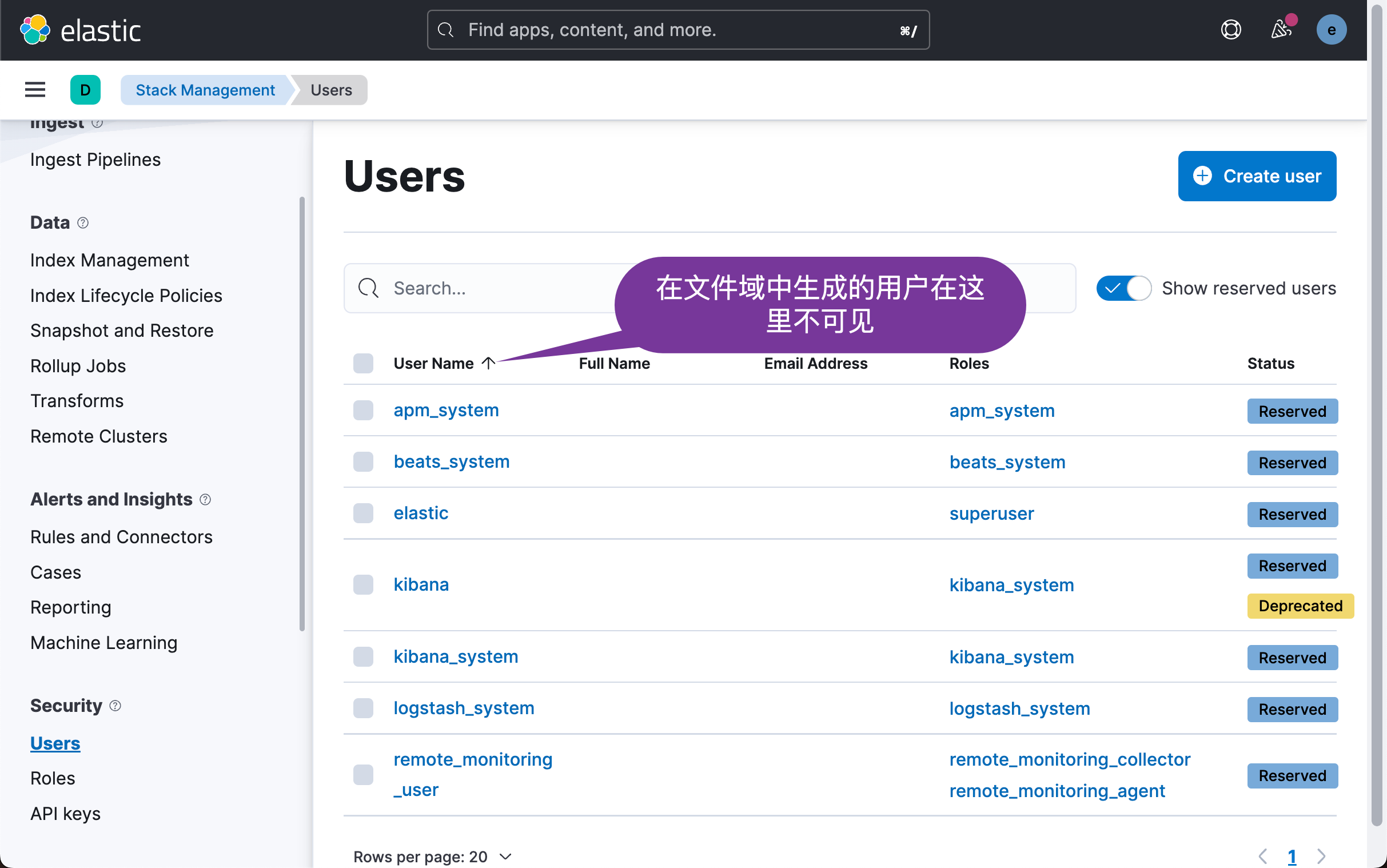Open elastic user link
1387x868 pixels.
tap(421, 513)
